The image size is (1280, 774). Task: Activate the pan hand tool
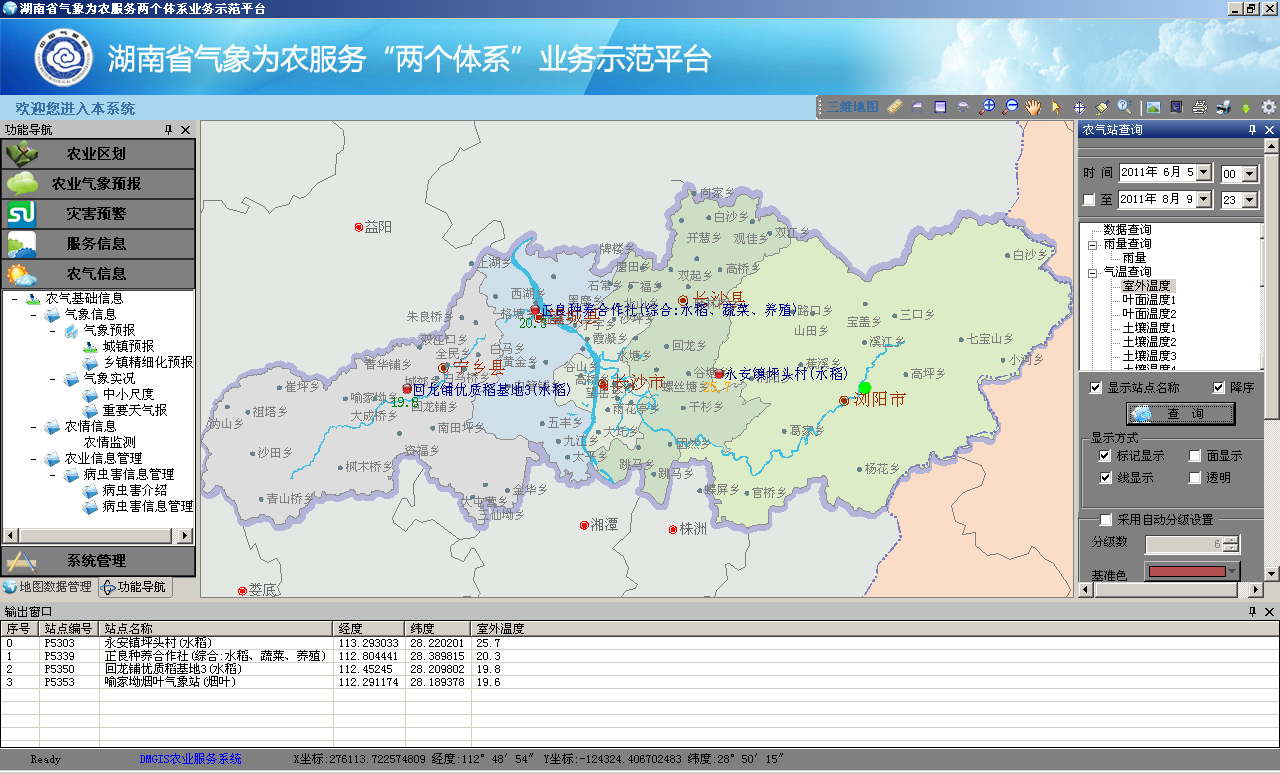pos(1032,106)
